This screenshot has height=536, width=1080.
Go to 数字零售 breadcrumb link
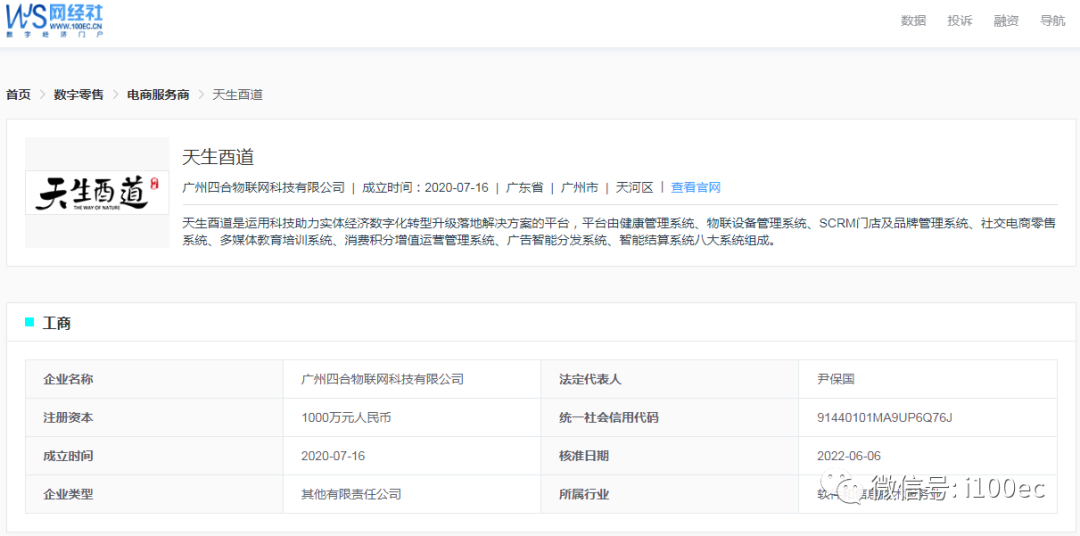pyautogui.click(x=79, y=95)
